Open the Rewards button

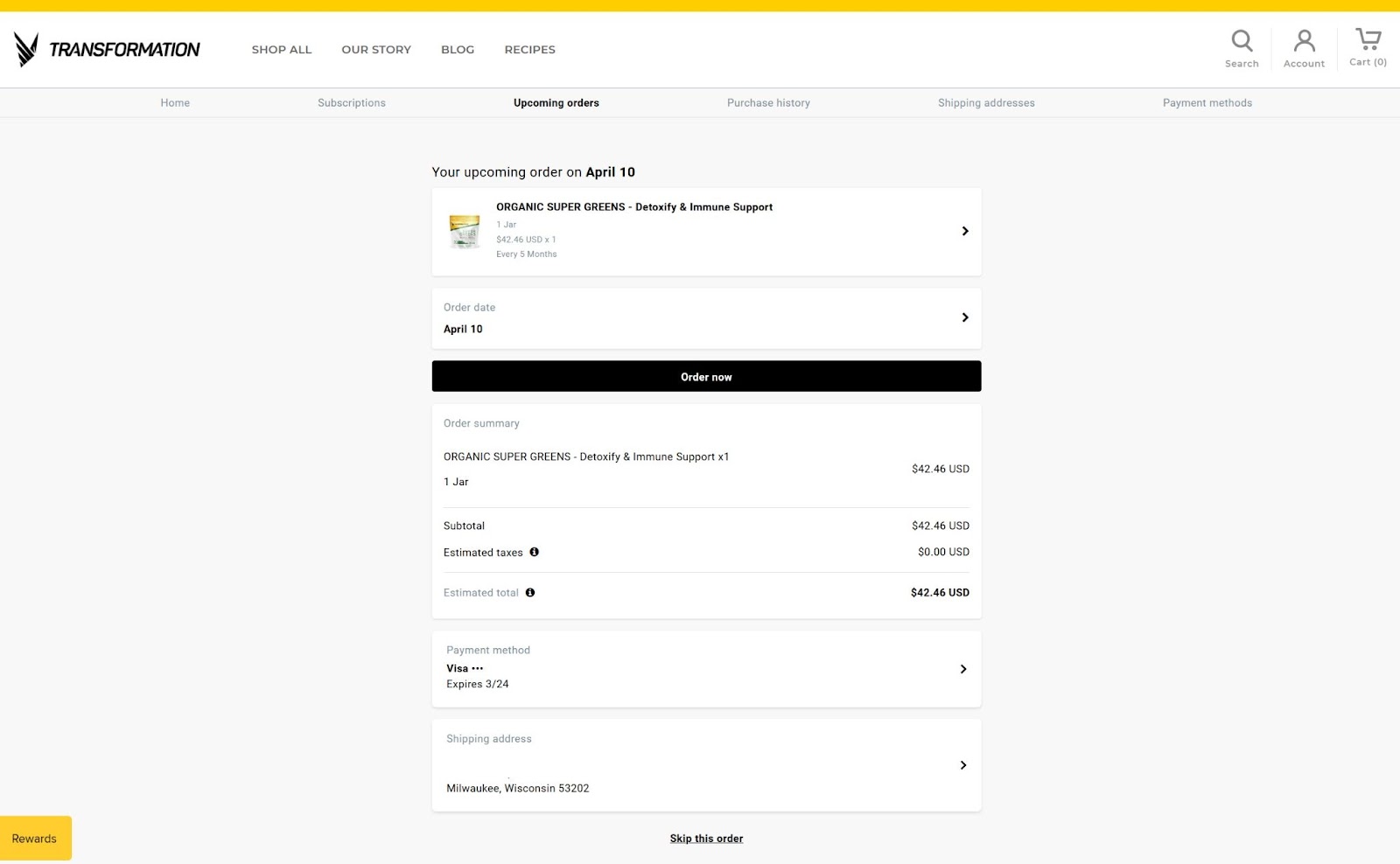click(36, 838)
